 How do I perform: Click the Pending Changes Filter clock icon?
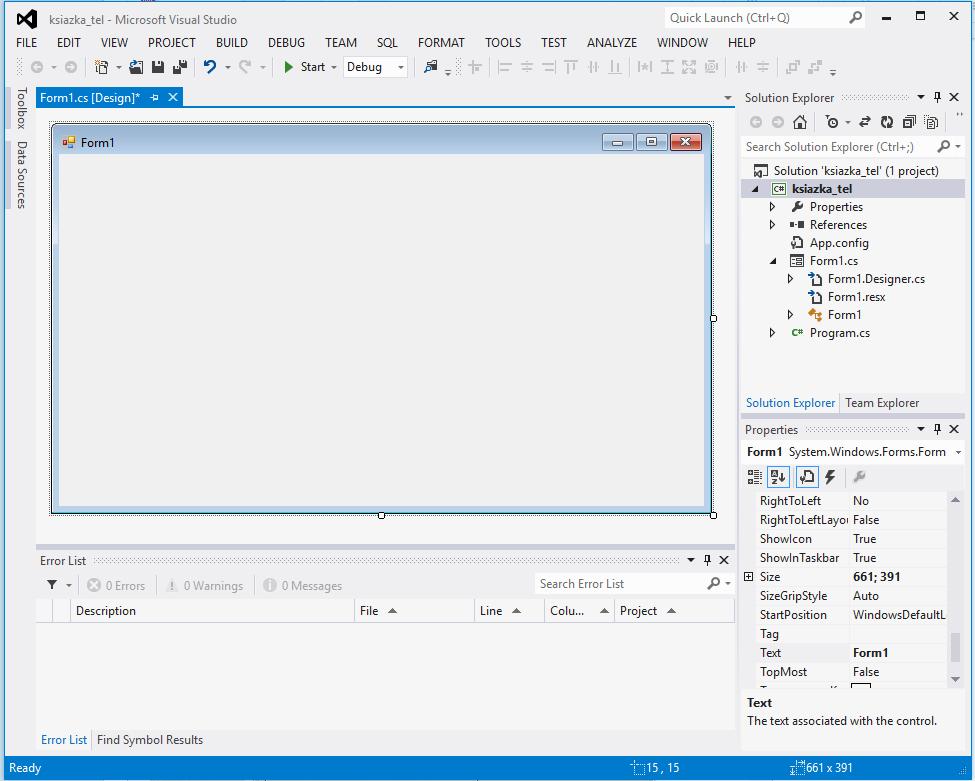tap(832, 122)
